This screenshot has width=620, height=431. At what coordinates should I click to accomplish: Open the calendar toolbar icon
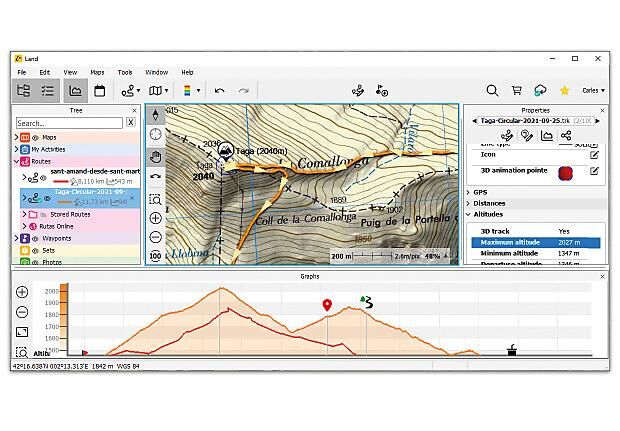99,91
